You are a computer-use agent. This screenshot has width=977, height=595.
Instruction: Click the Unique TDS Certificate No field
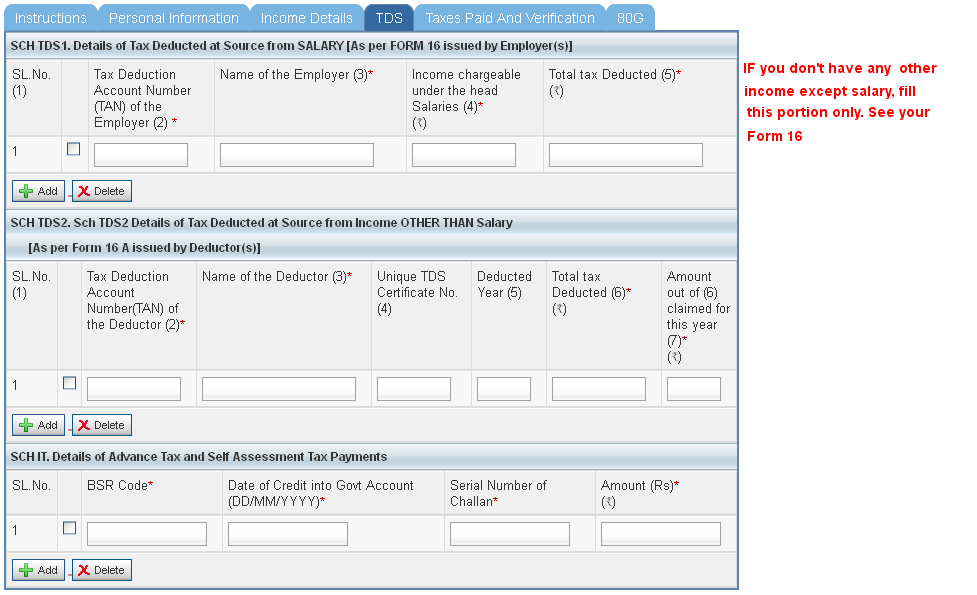(x=413, y=388)
